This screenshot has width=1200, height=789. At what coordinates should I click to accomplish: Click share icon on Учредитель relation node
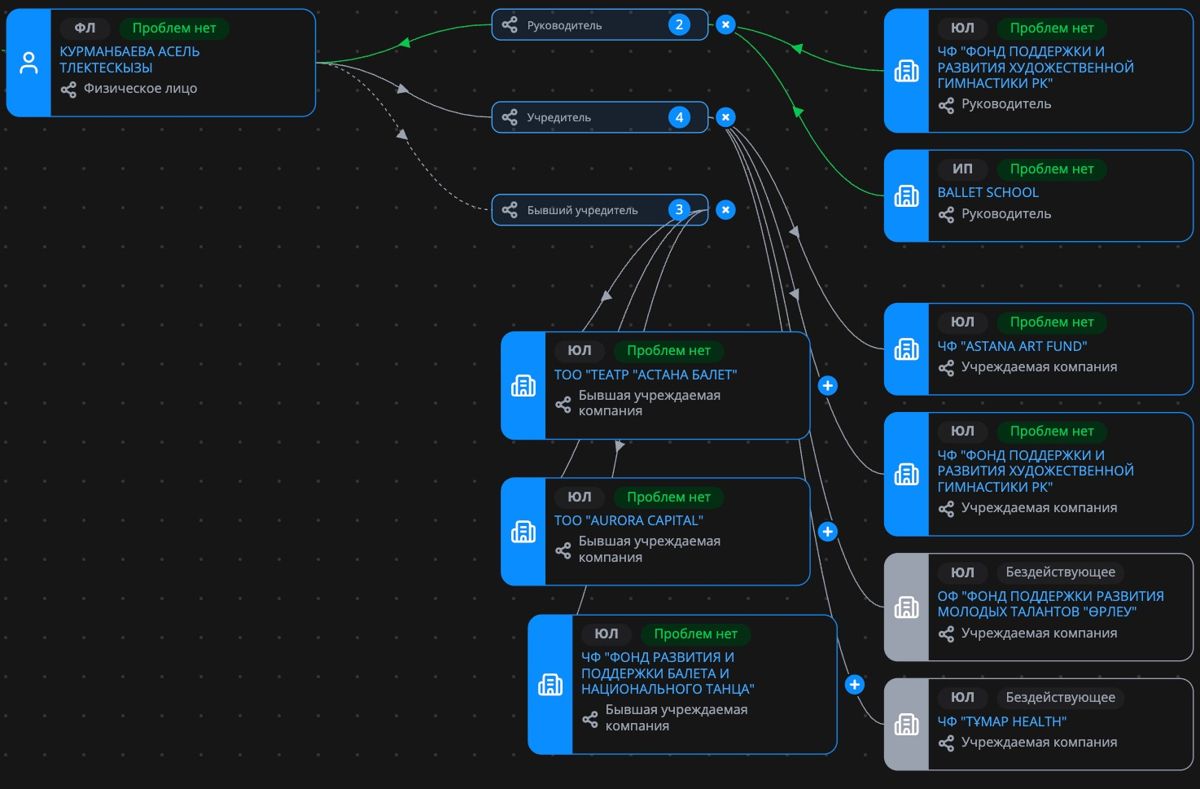tap(510, 117)
